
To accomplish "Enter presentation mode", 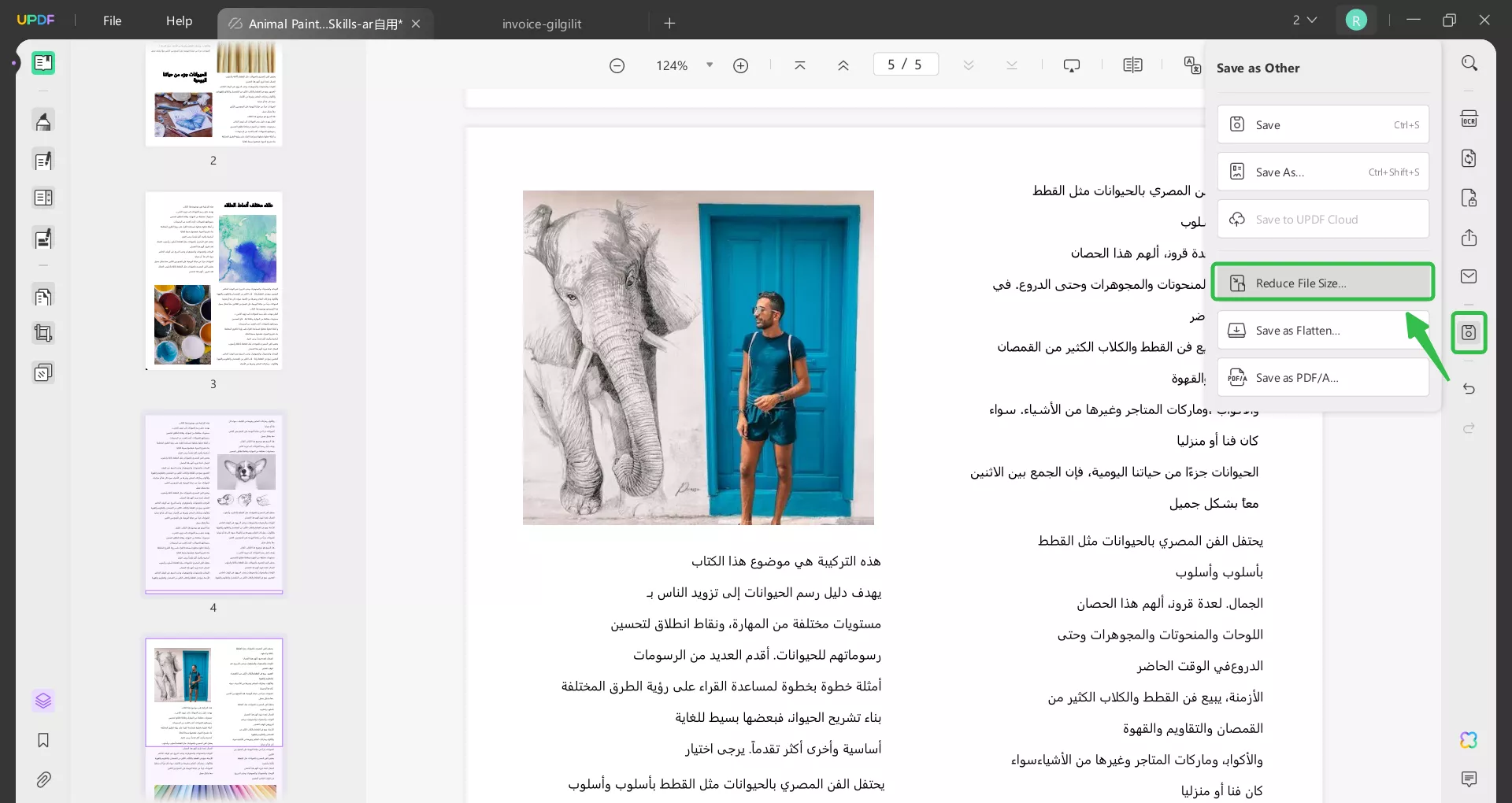I will 1073,65.
